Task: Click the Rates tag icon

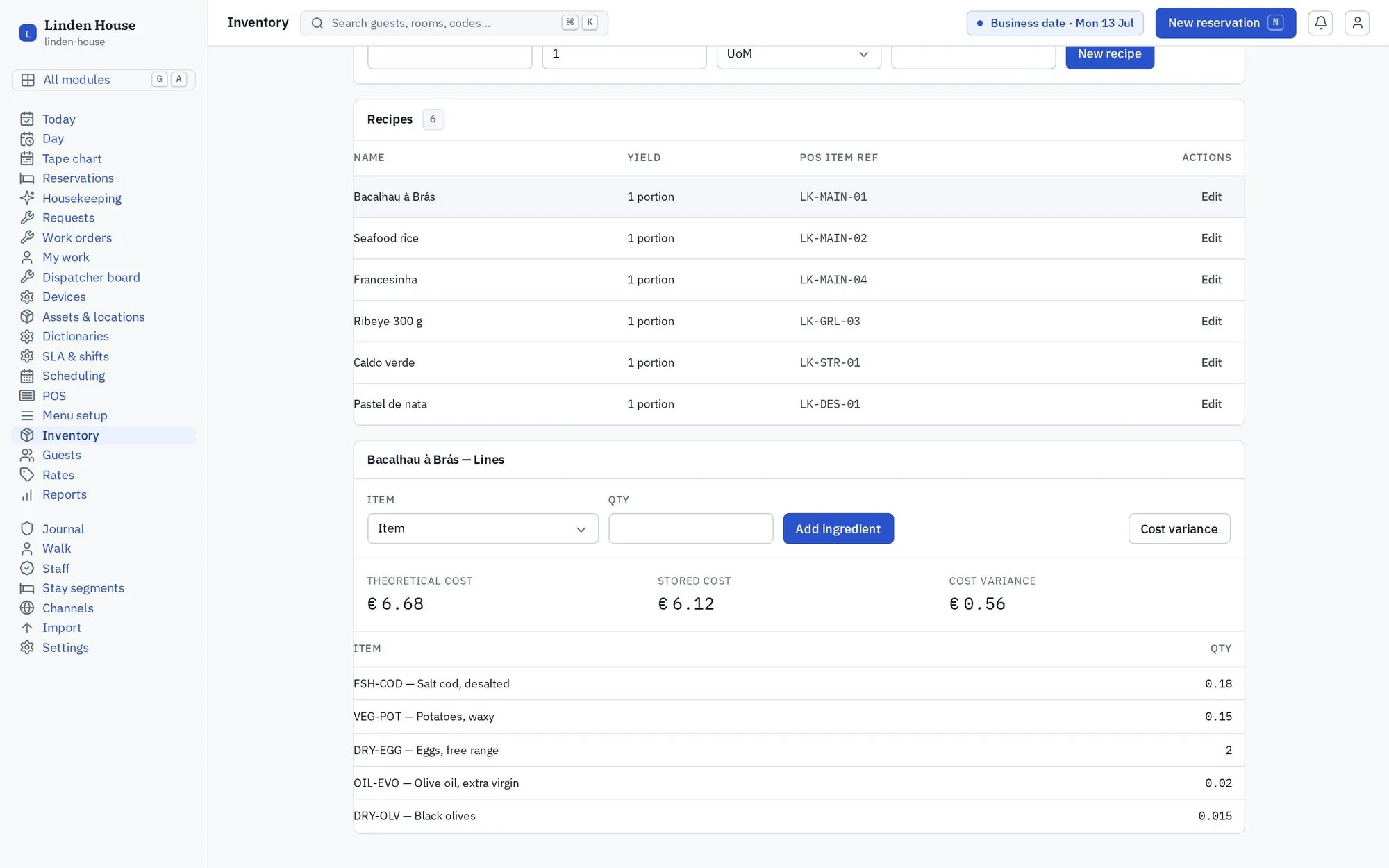Action: (x=27, y=475)
